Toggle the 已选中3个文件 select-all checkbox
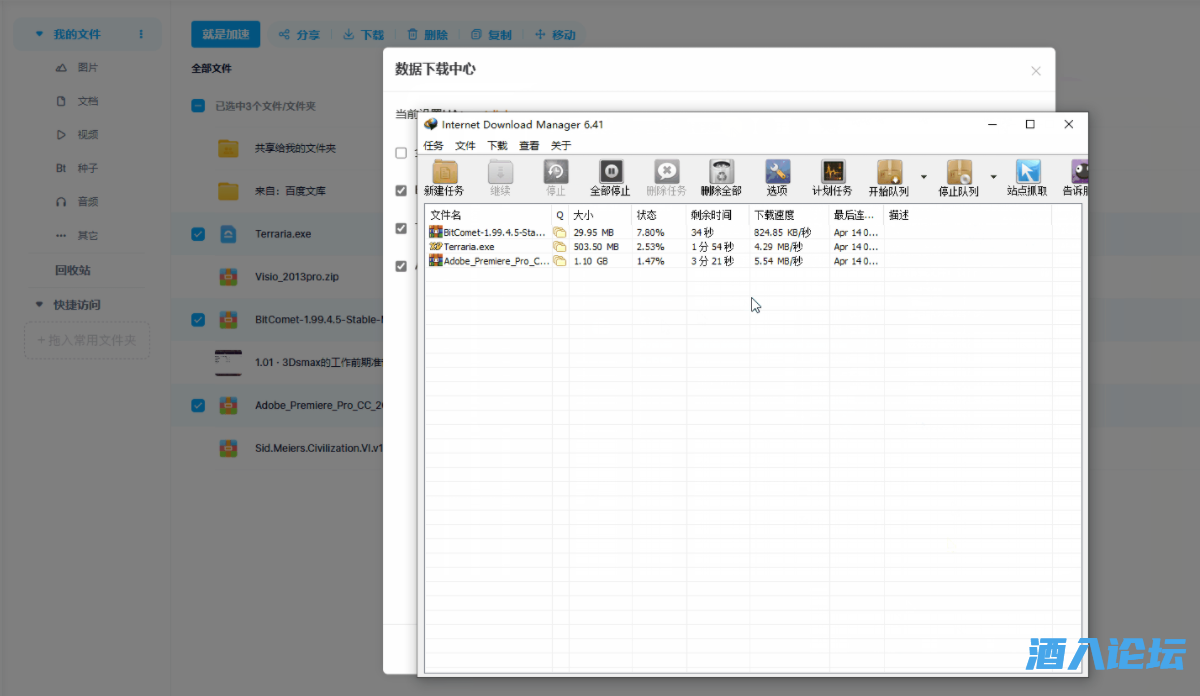The width and height of the screenshot is (1200, 696). [x=198, y=106]
